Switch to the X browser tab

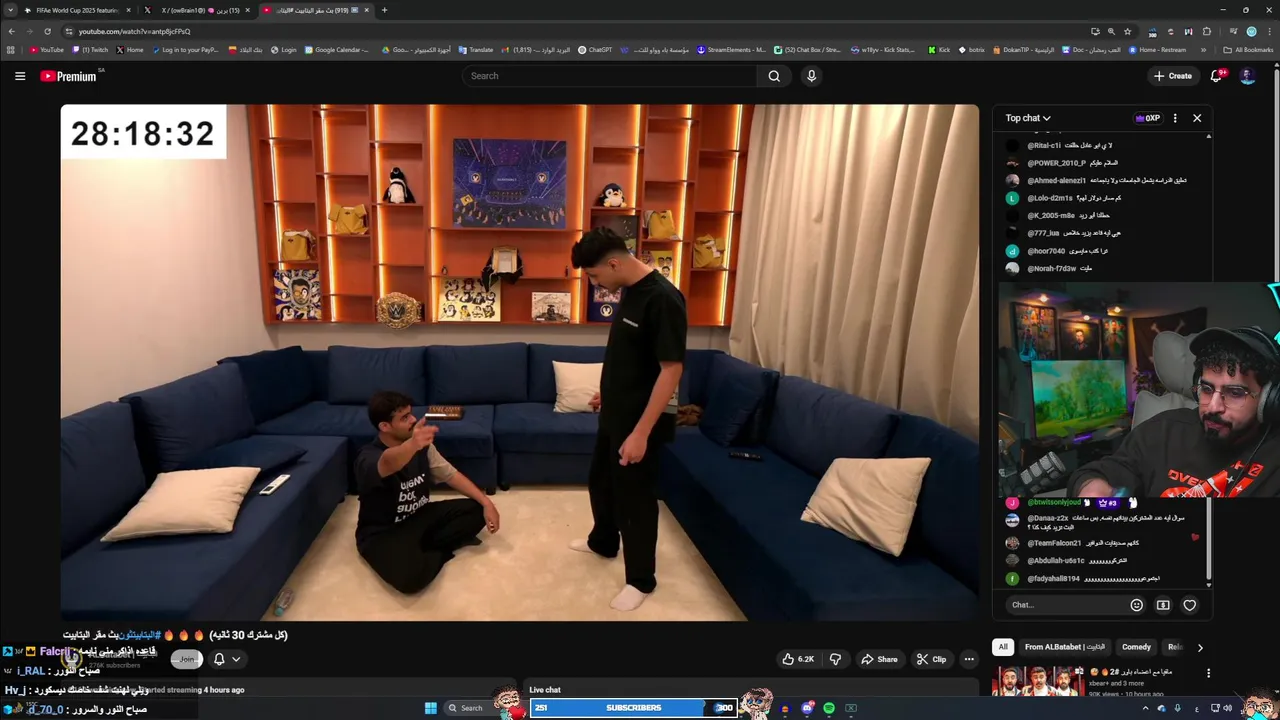198,10
